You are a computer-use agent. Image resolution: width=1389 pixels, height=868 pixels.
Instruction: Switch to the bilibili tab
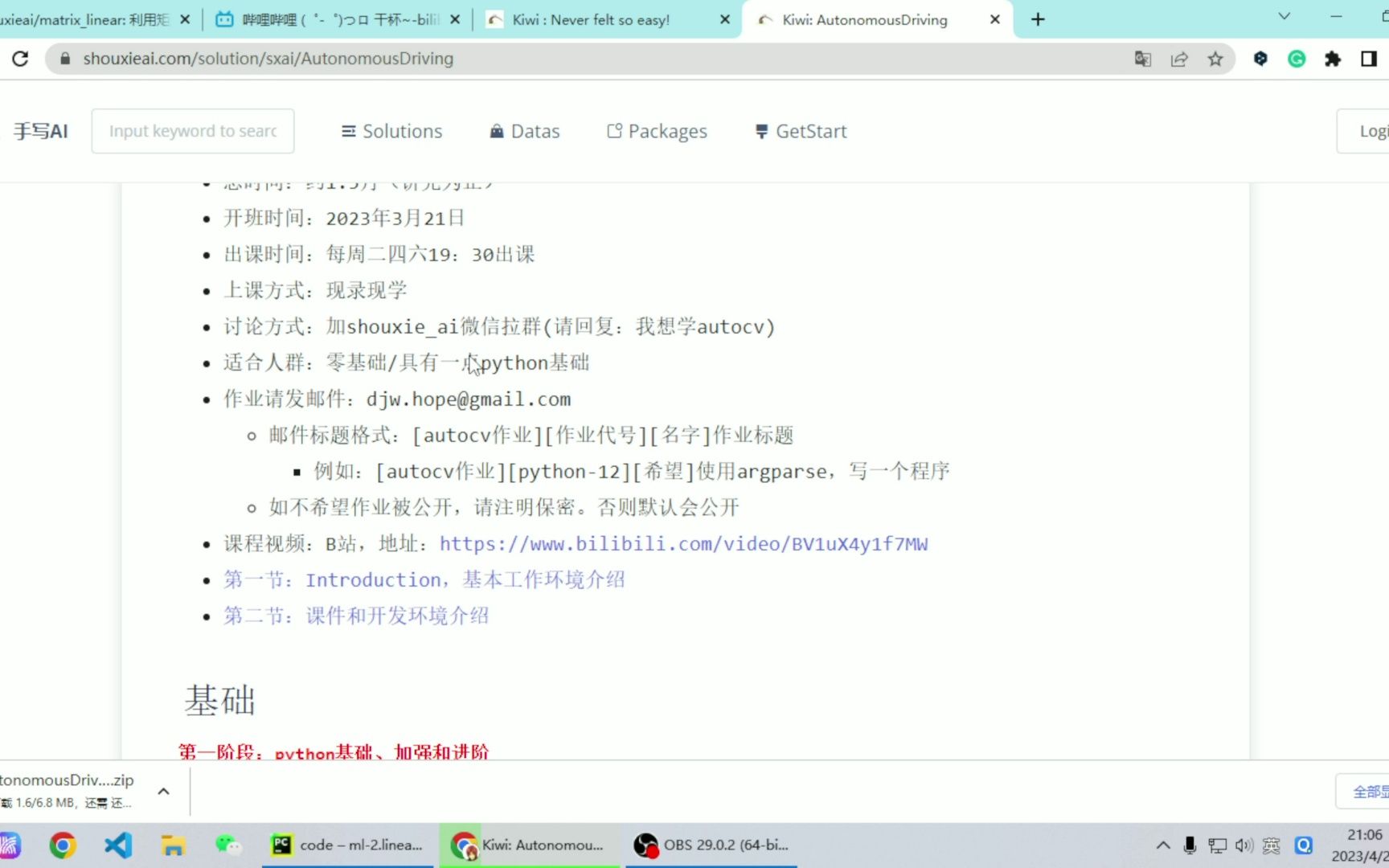pos(338,20)
